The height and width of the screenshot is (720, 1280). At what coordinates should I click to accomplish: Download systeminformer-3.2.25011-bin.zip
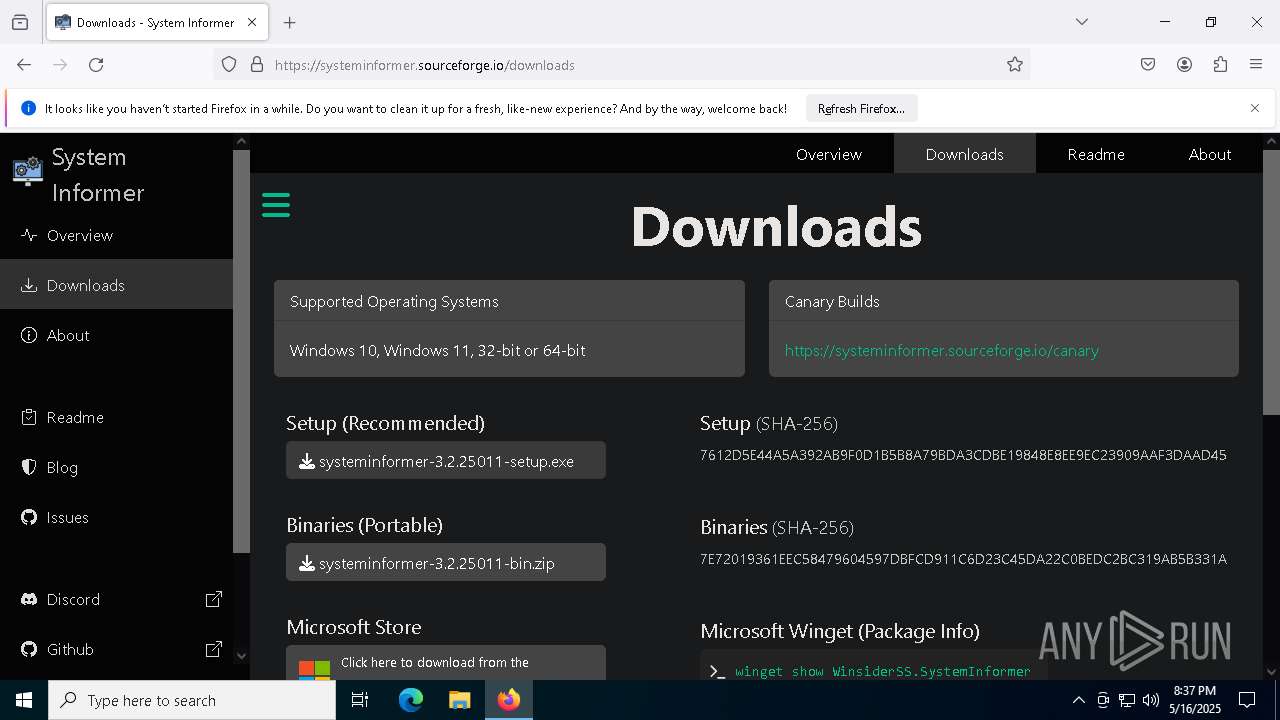446,562
